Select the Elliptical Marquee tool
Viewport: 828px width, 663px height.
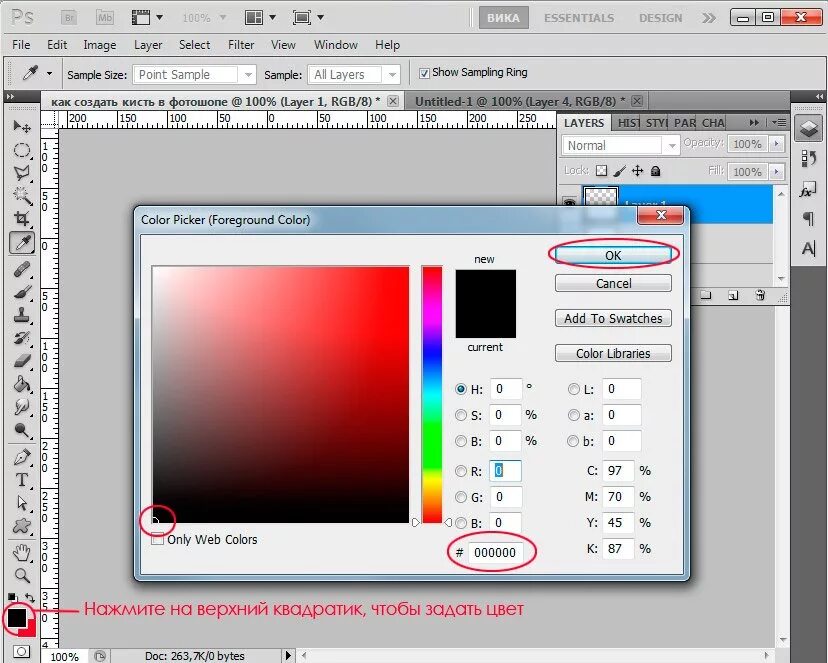click(22, 150)
